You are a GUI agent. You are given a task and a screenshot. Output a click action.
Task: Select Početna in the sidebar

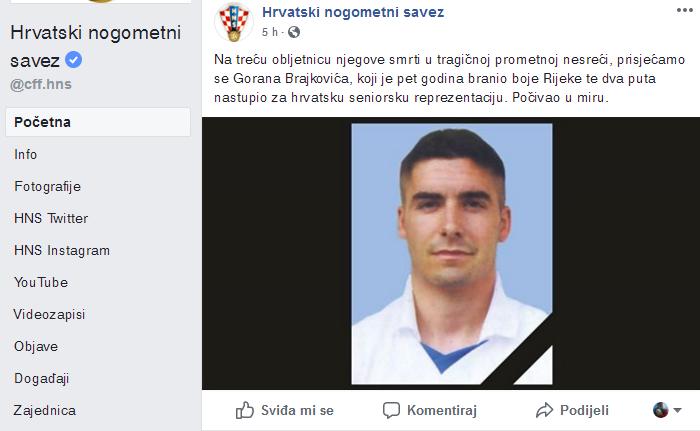tap(98, 122)
